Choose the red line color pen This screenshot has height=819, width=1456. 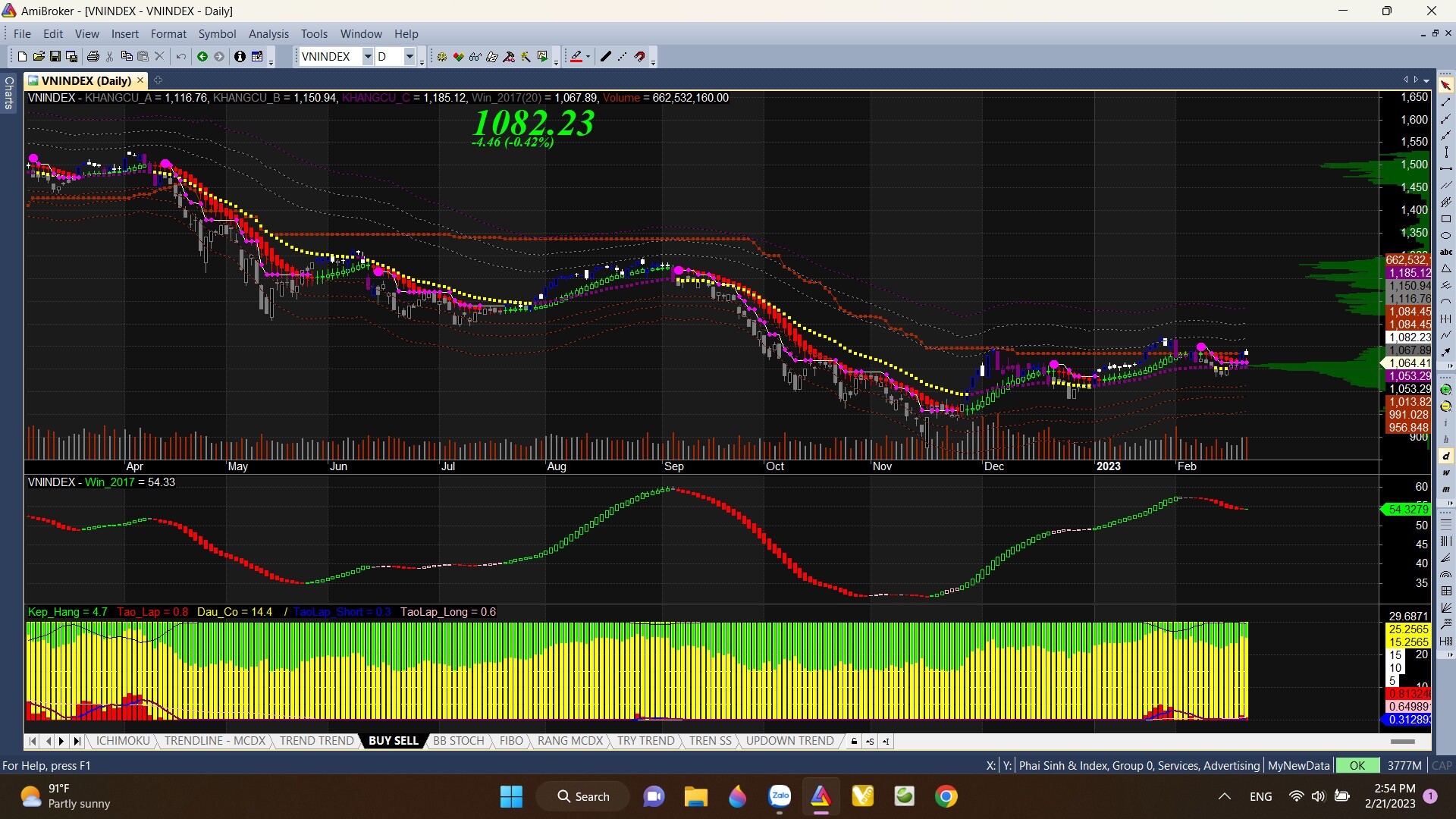coord(576,57)
